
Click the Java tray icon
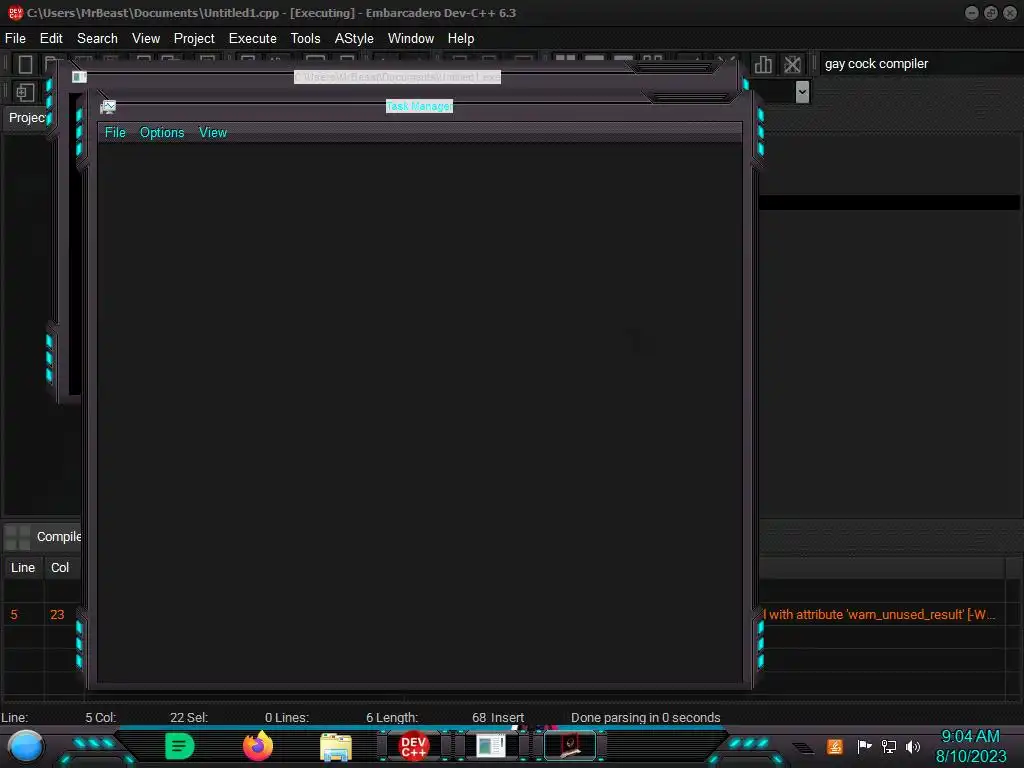[835, 746]
